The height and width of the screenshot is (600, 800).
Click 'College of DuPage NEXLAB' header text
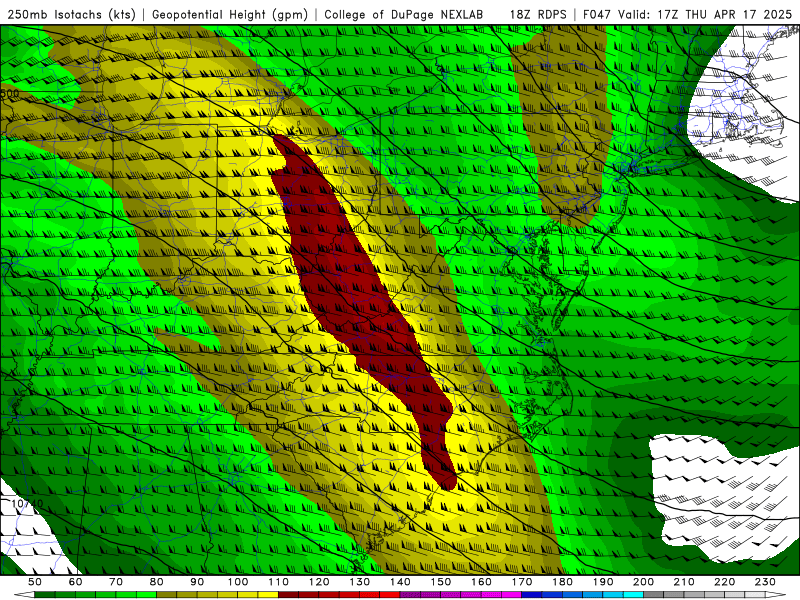[404, 14]
